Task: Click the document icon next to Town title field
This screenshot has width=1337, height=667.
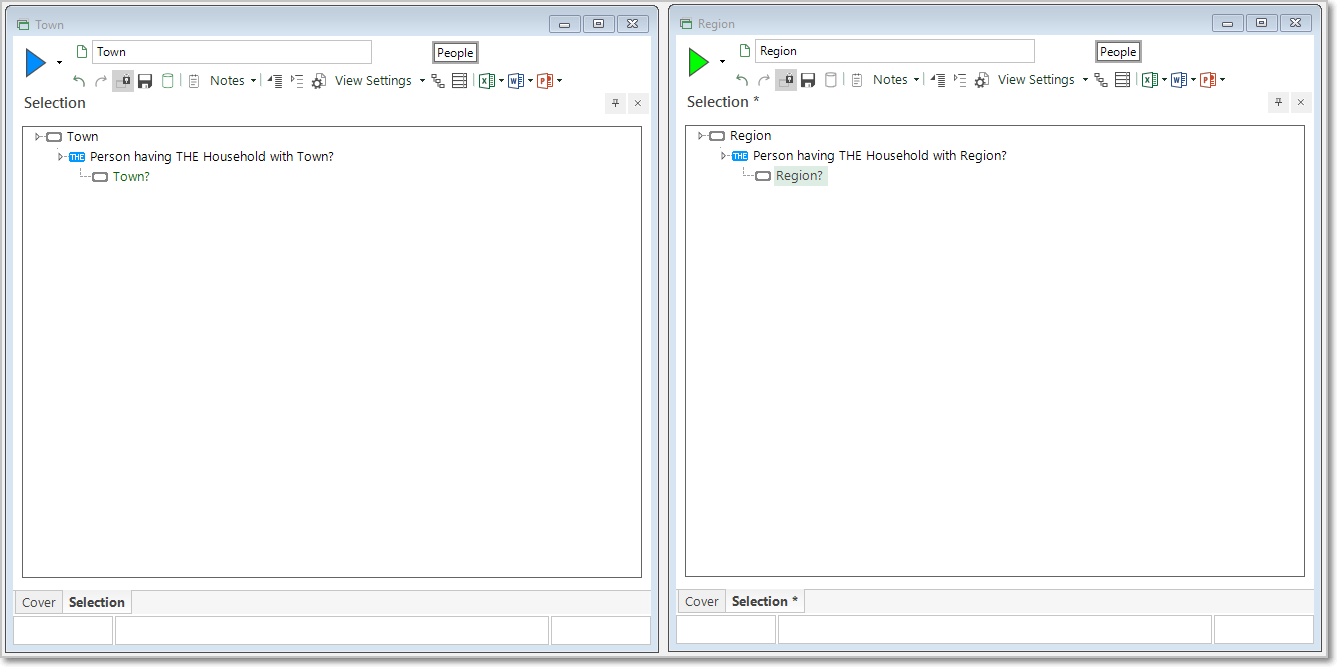Action: click(x=83, y=51)
